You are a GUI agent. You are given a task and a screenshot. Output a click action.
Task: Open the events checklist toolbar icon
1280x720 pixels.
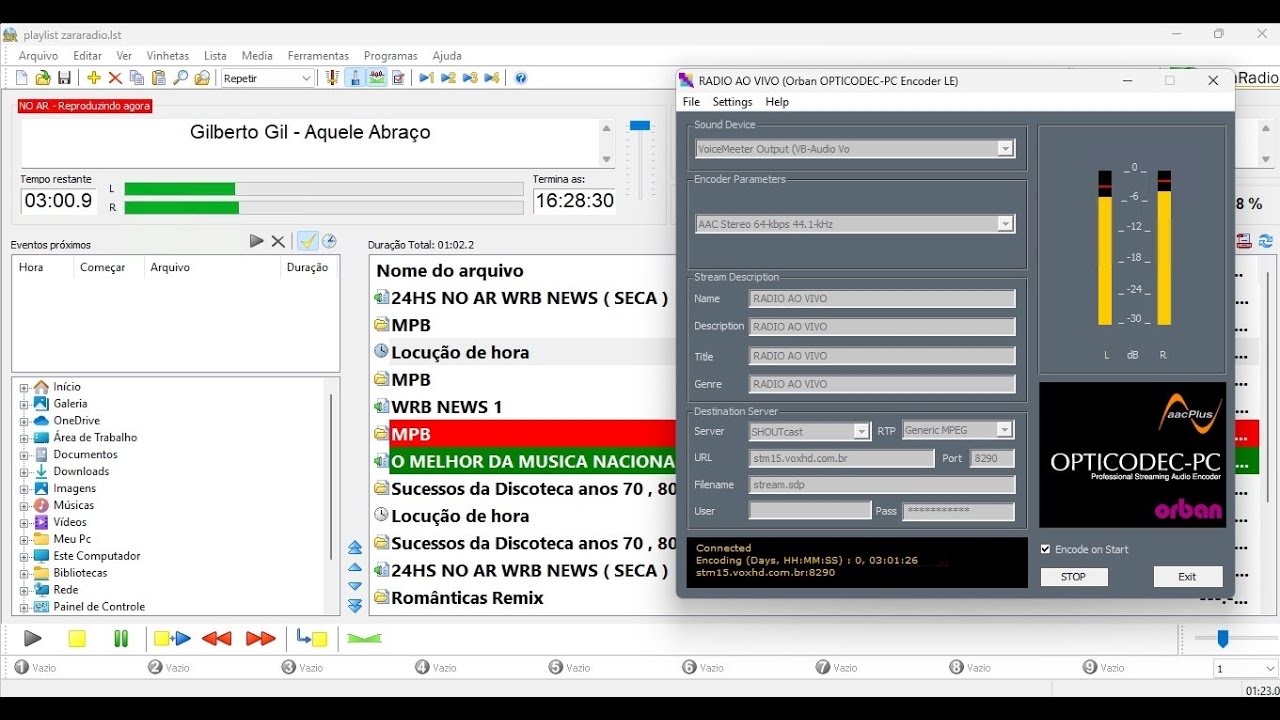coord(398,78)
